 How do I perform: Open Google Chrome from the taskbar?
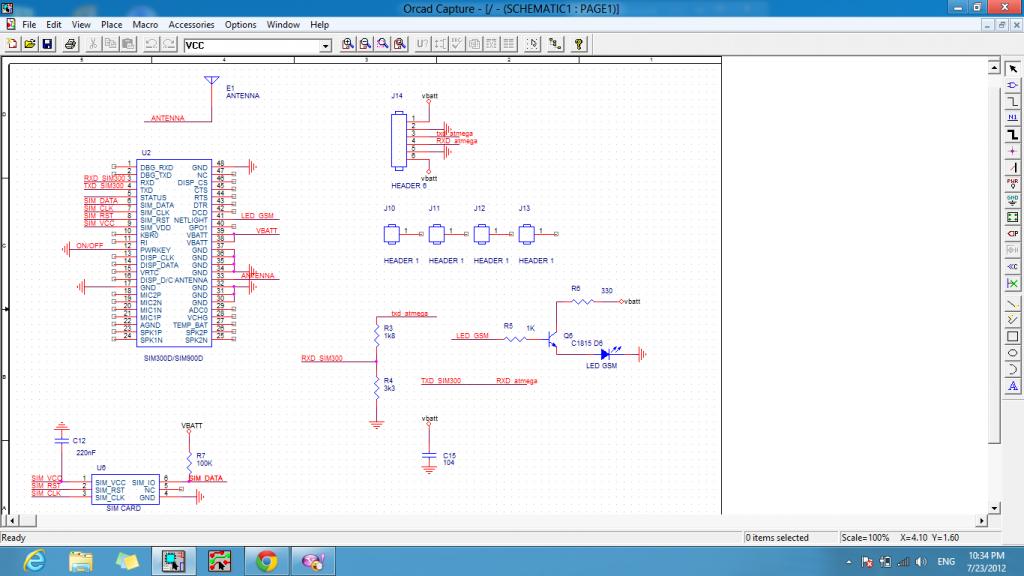(266, 561)
